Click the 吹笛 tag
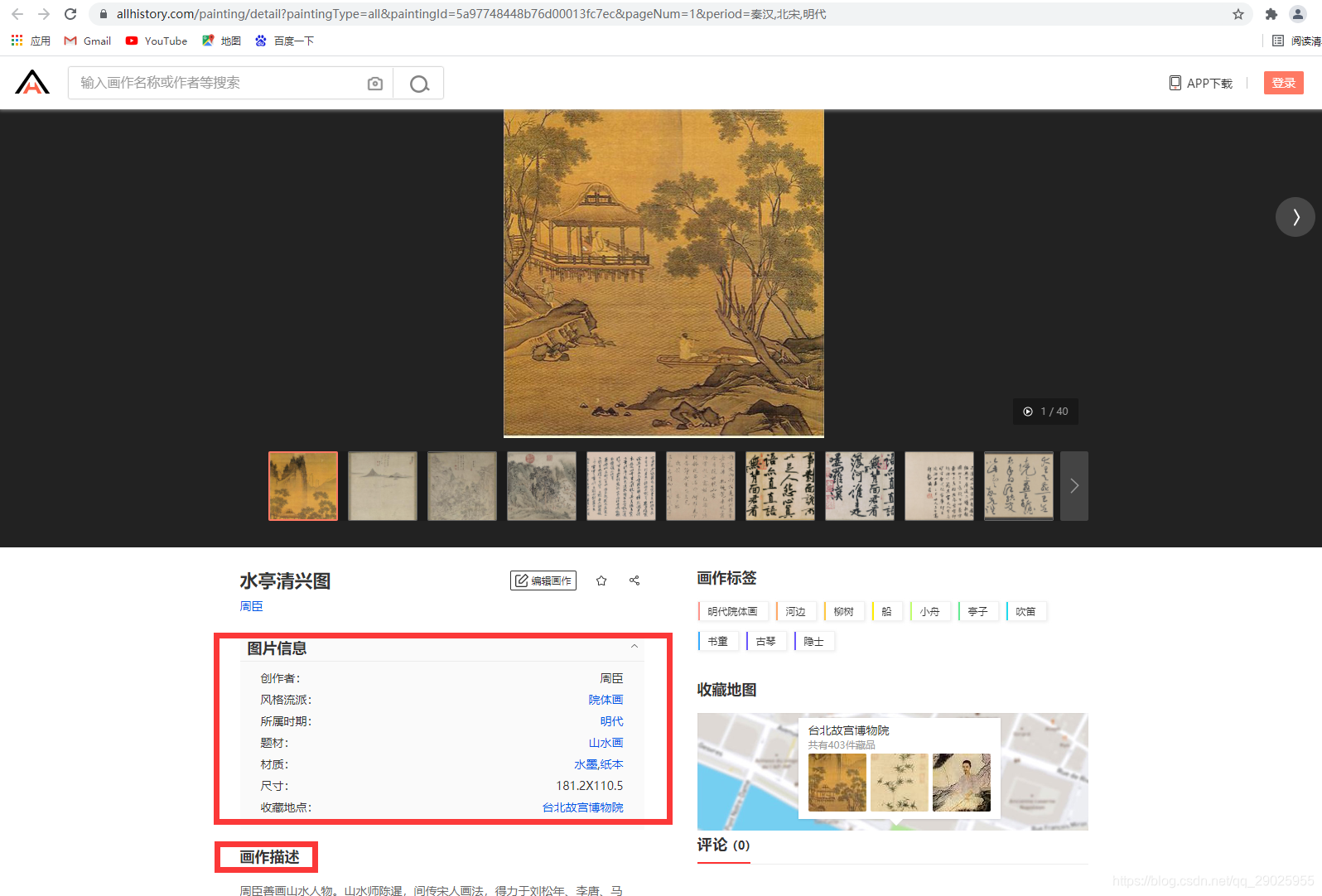The height and width of the screenshot is (896, 1322). (x=1026, y=611)
